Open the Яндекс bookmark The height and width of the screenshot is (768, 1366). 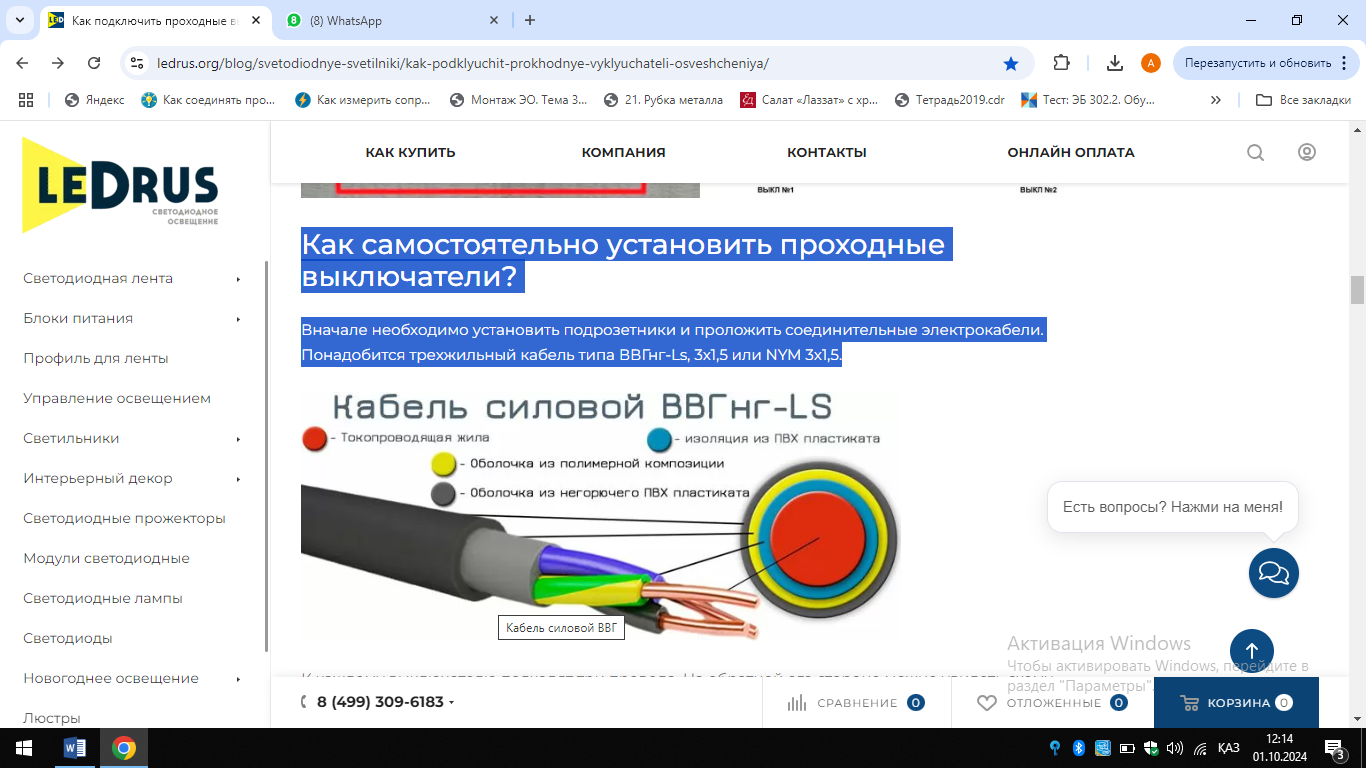point(94,100)
